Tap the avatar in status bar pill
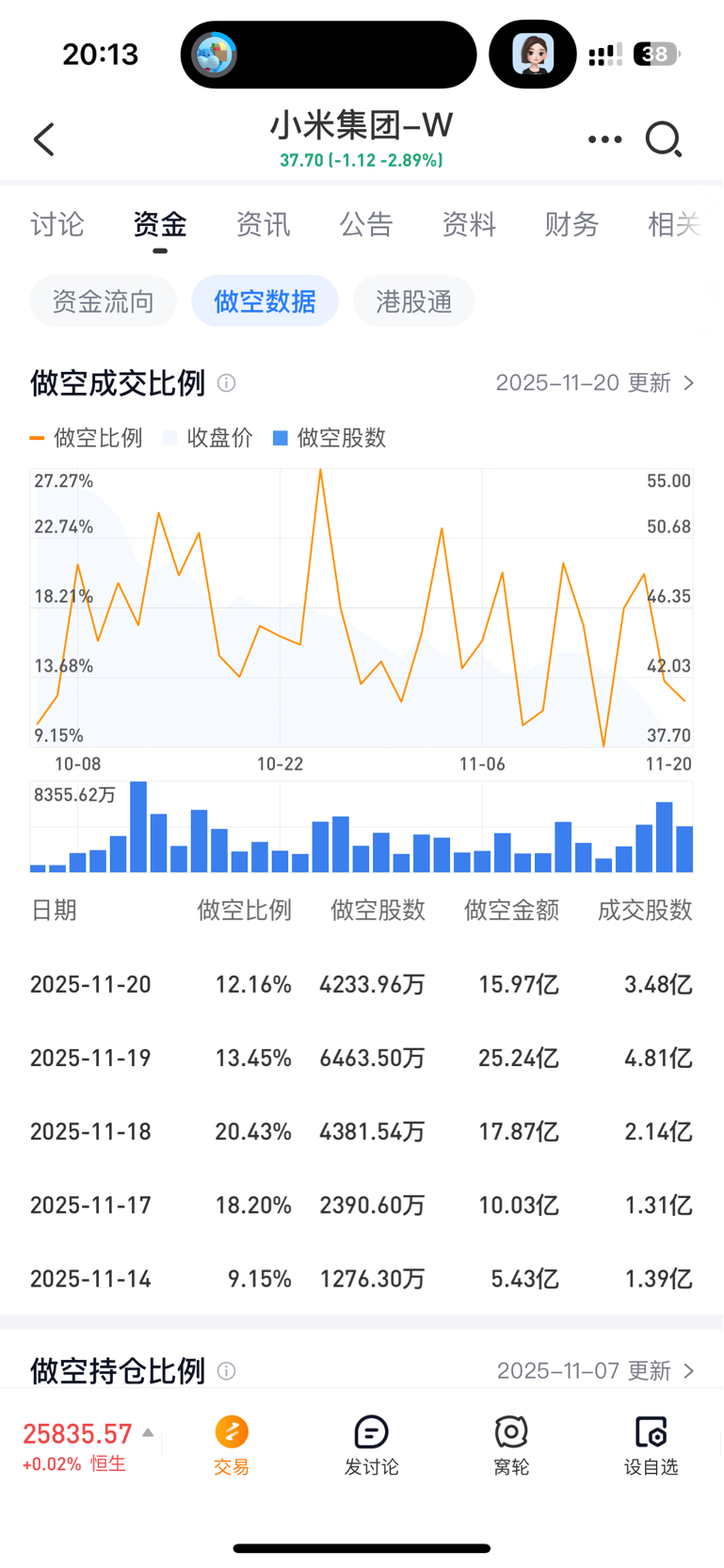This screenshot has height=1568, width=724. (533, 54)
